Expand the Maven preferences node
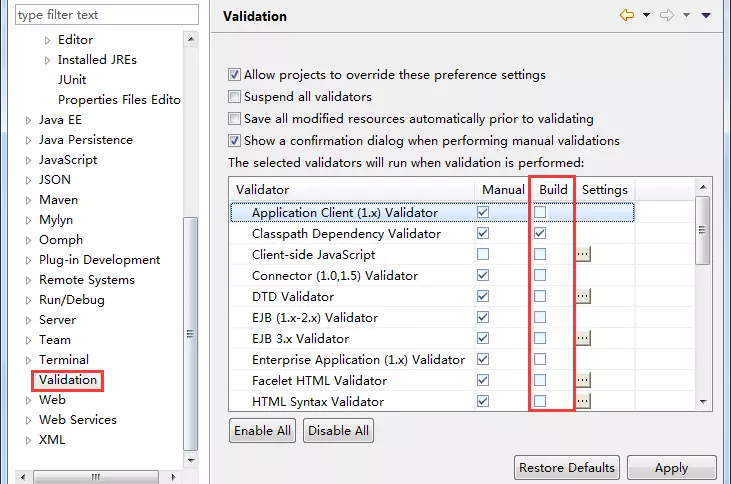The height and width of the screenshot is (484, 731). pyautogui.click(x=28, y=200)
